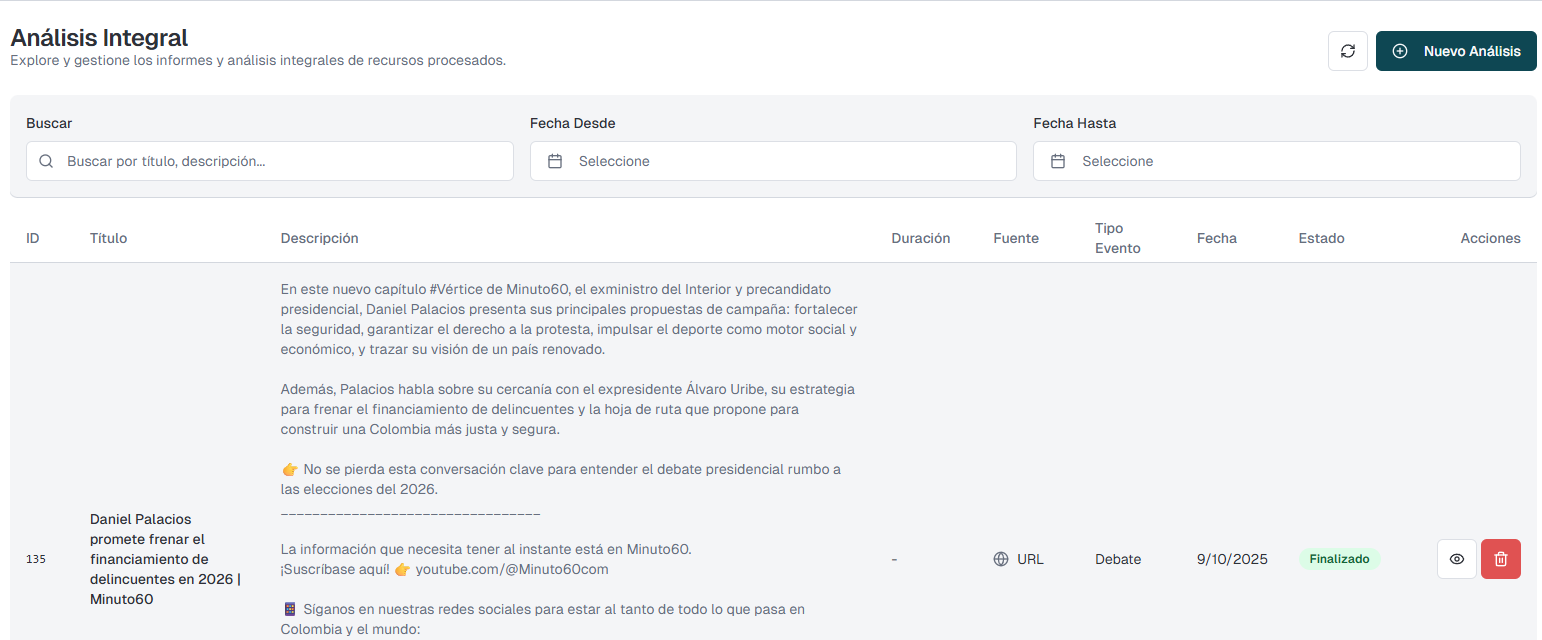Open the Fecha Desde date selector
1542x640 pixels.
point(773,160)
